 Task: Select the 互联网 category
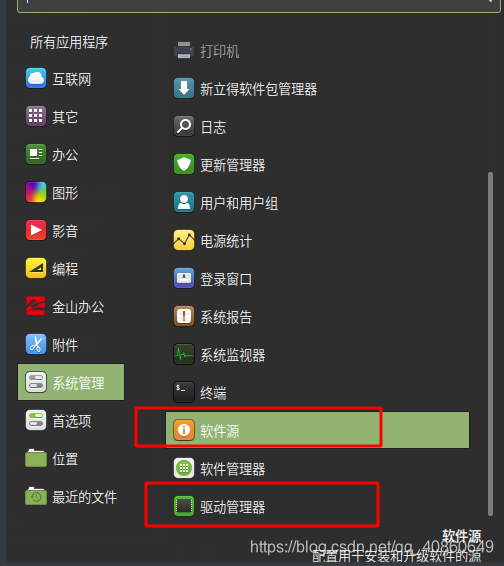(71, 78)
